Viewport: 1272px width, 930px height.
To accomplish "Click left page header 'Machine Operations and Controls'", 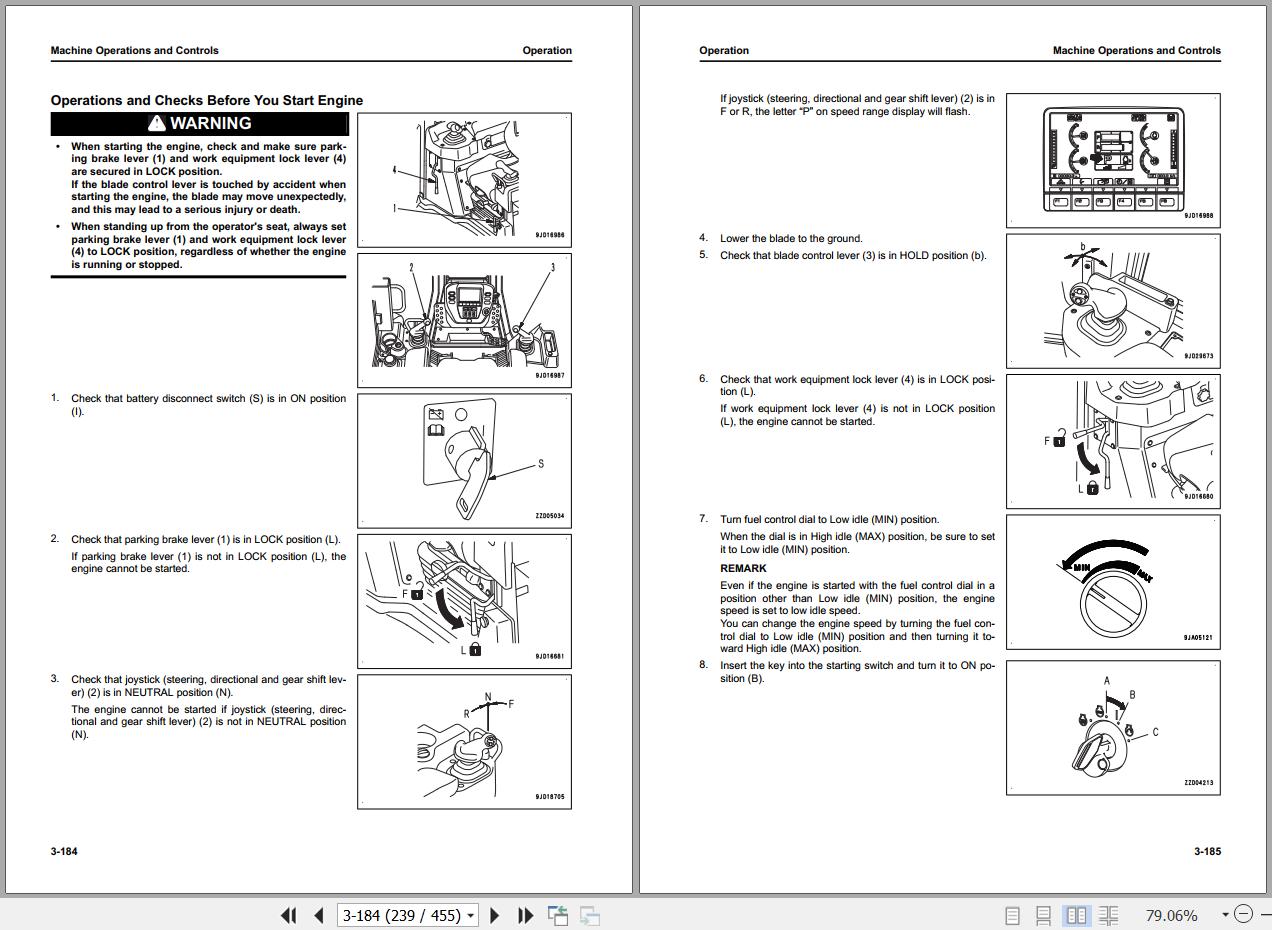I will [134, 50].
